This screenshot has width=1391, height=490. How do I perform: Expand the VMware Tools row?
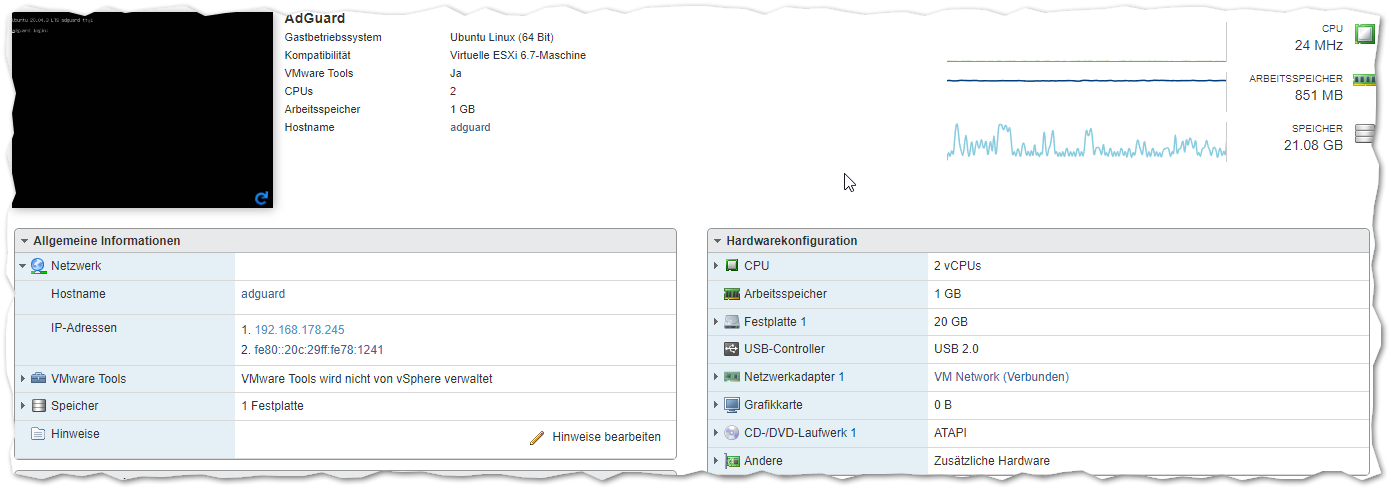23,379
